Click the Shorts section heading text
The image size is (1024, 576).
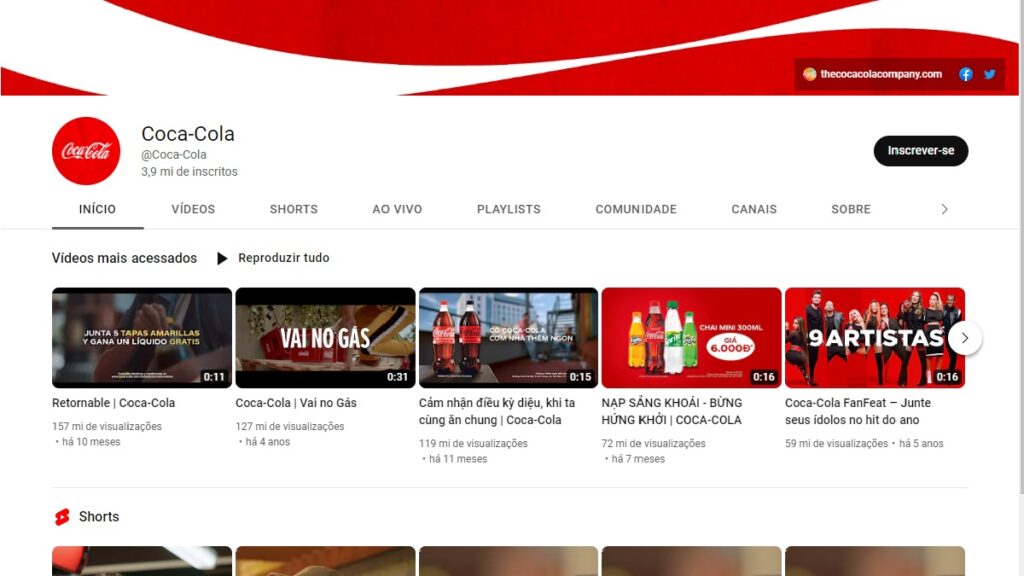coord(99,517)
